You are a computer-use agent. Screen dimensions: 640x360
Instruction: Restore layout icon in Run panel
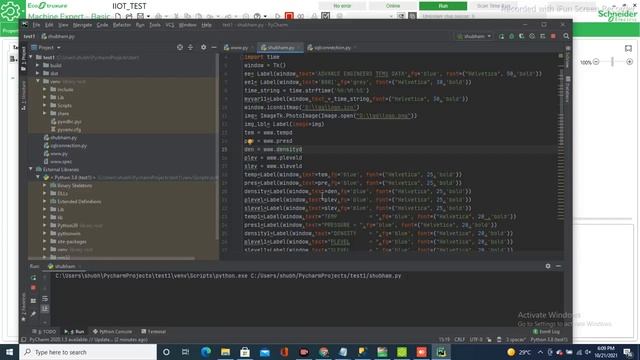click(33, 301)
